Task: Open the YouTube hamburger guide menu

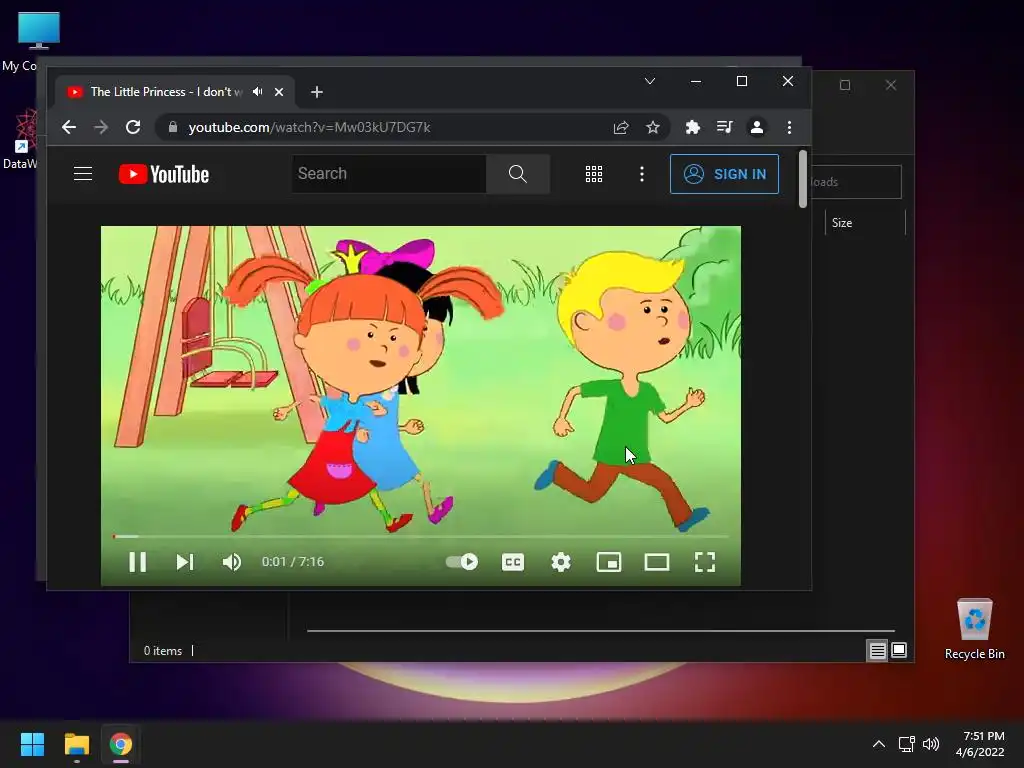Action: (83, 174)
